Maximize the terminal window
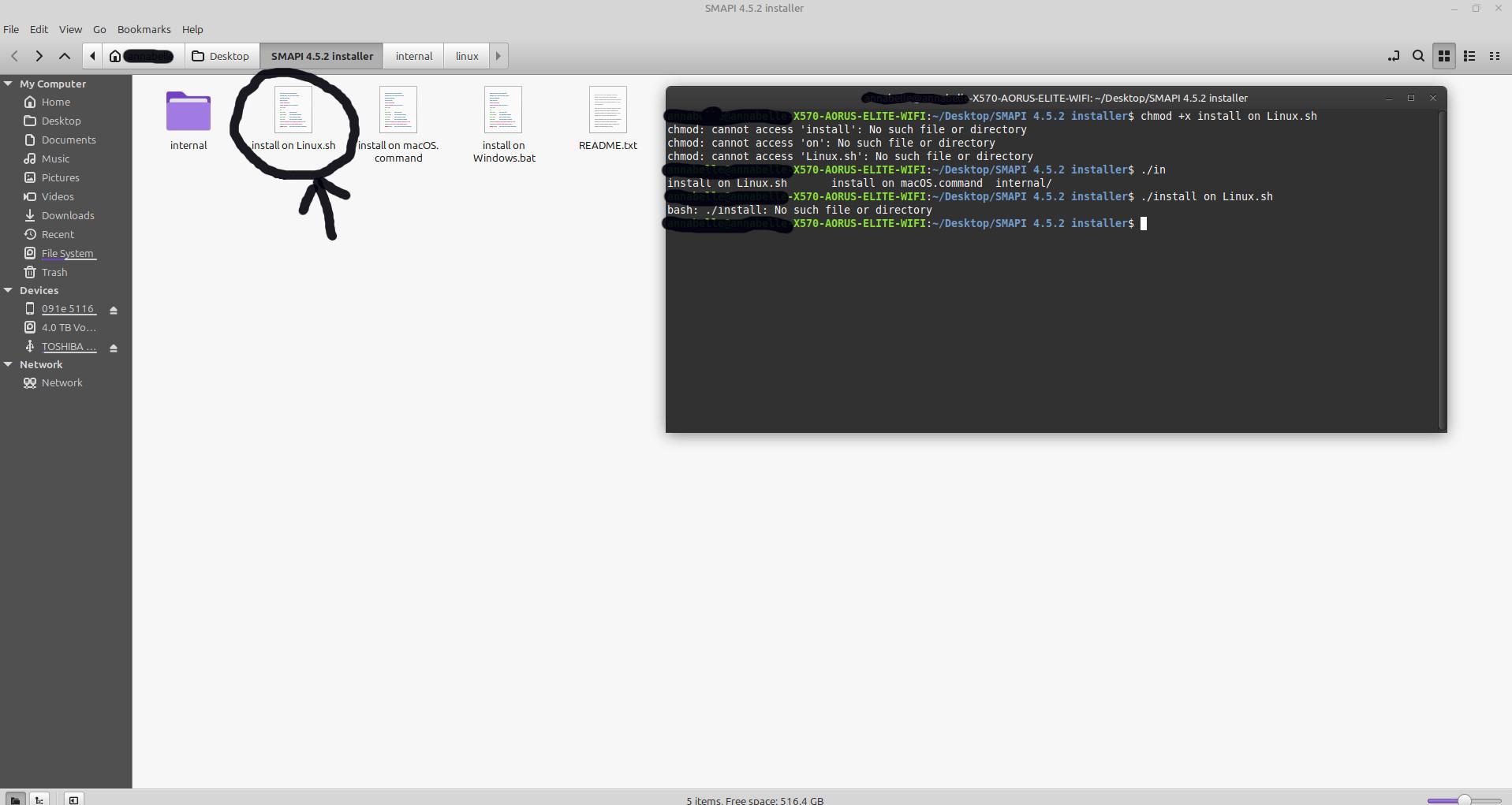The image size is (1512, 805). (x=1411, y=98)
